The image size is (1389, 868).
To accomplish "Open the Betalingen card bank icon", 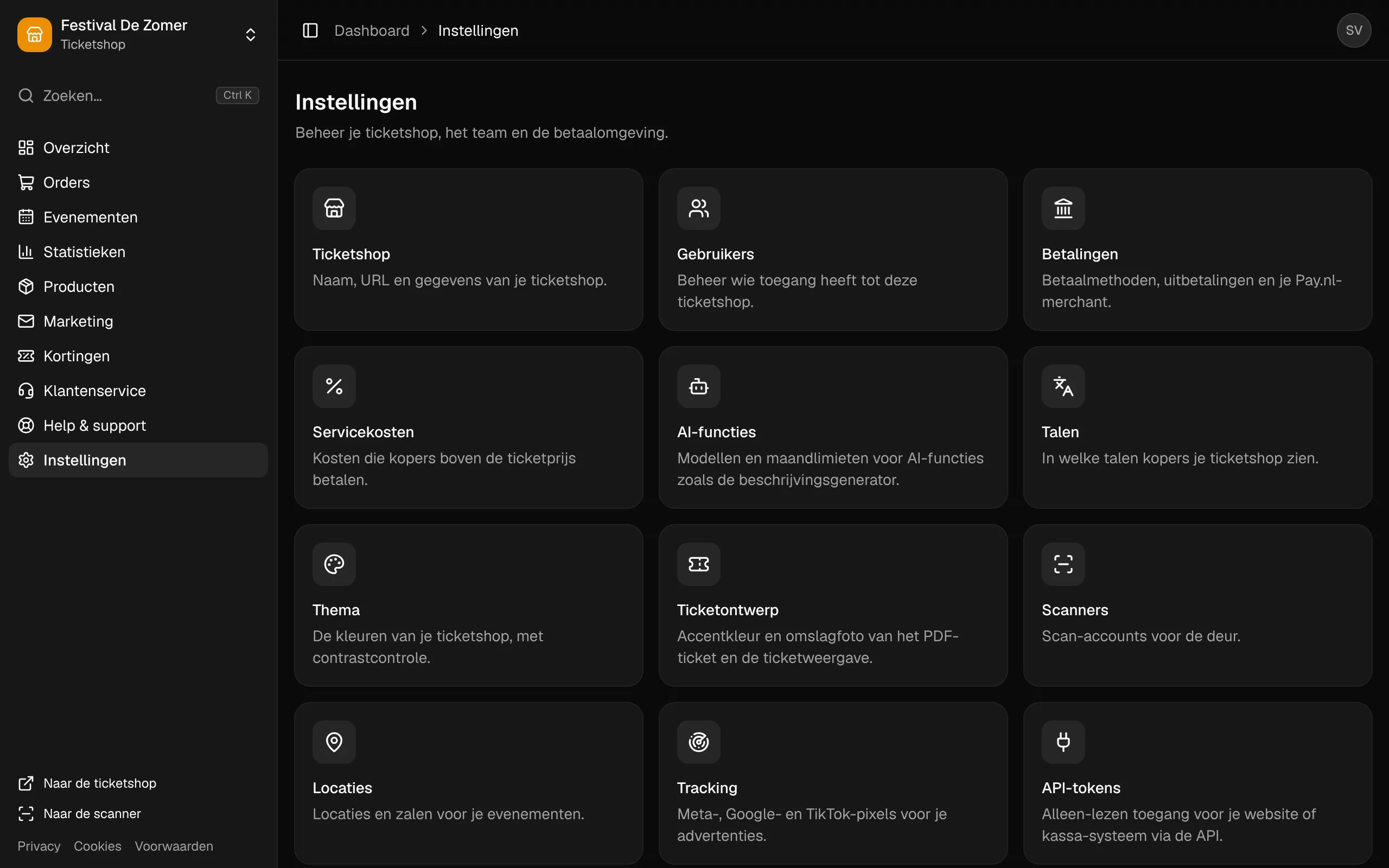I will 1063,208.
